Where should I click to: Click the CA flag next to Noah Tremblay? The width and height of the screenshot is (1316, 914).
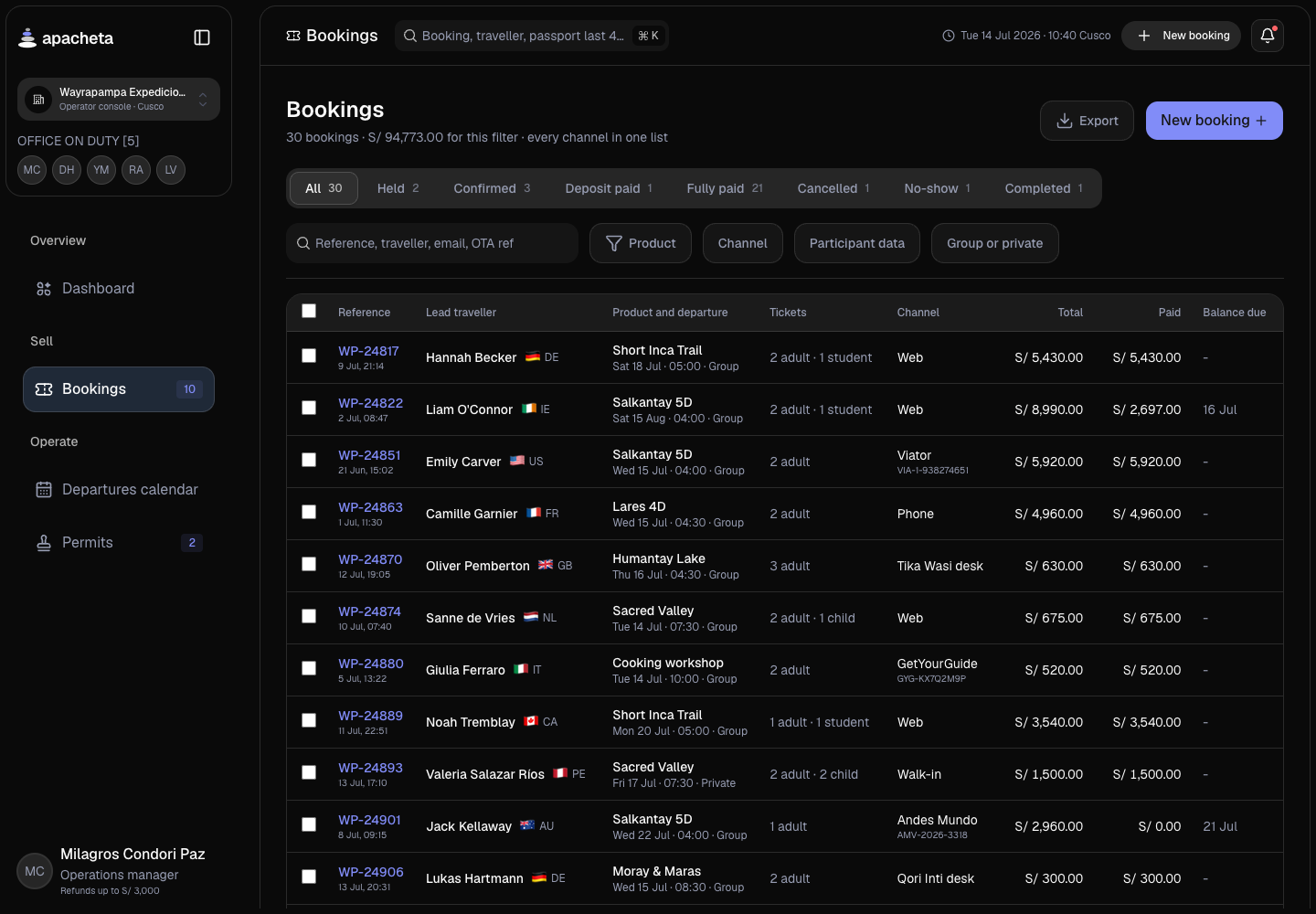click(x=531, y=721)
